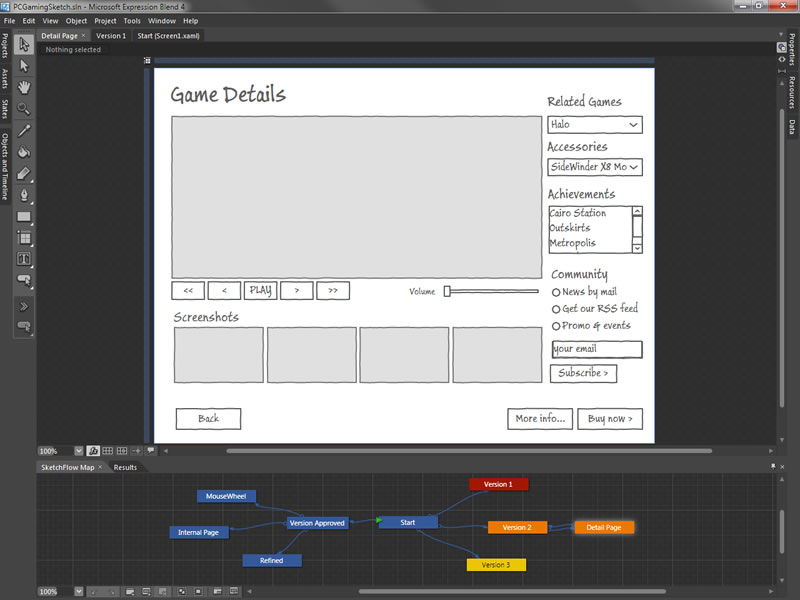Select the Direct Selection tool
This screenshot has width=800, height=600.
(x=24, y=66)
